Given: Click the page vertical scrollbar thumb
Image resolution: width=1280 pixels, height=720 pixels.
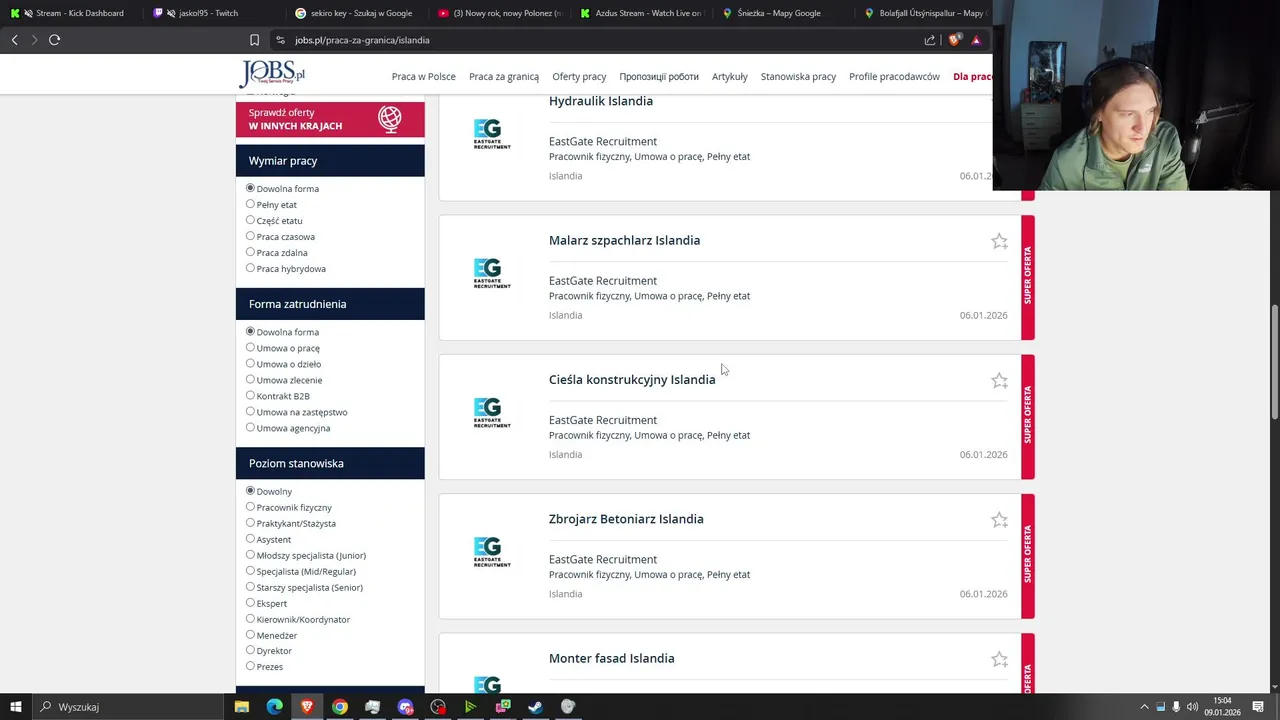Looking at the screenshot, I should click(x=1274, y=362).
